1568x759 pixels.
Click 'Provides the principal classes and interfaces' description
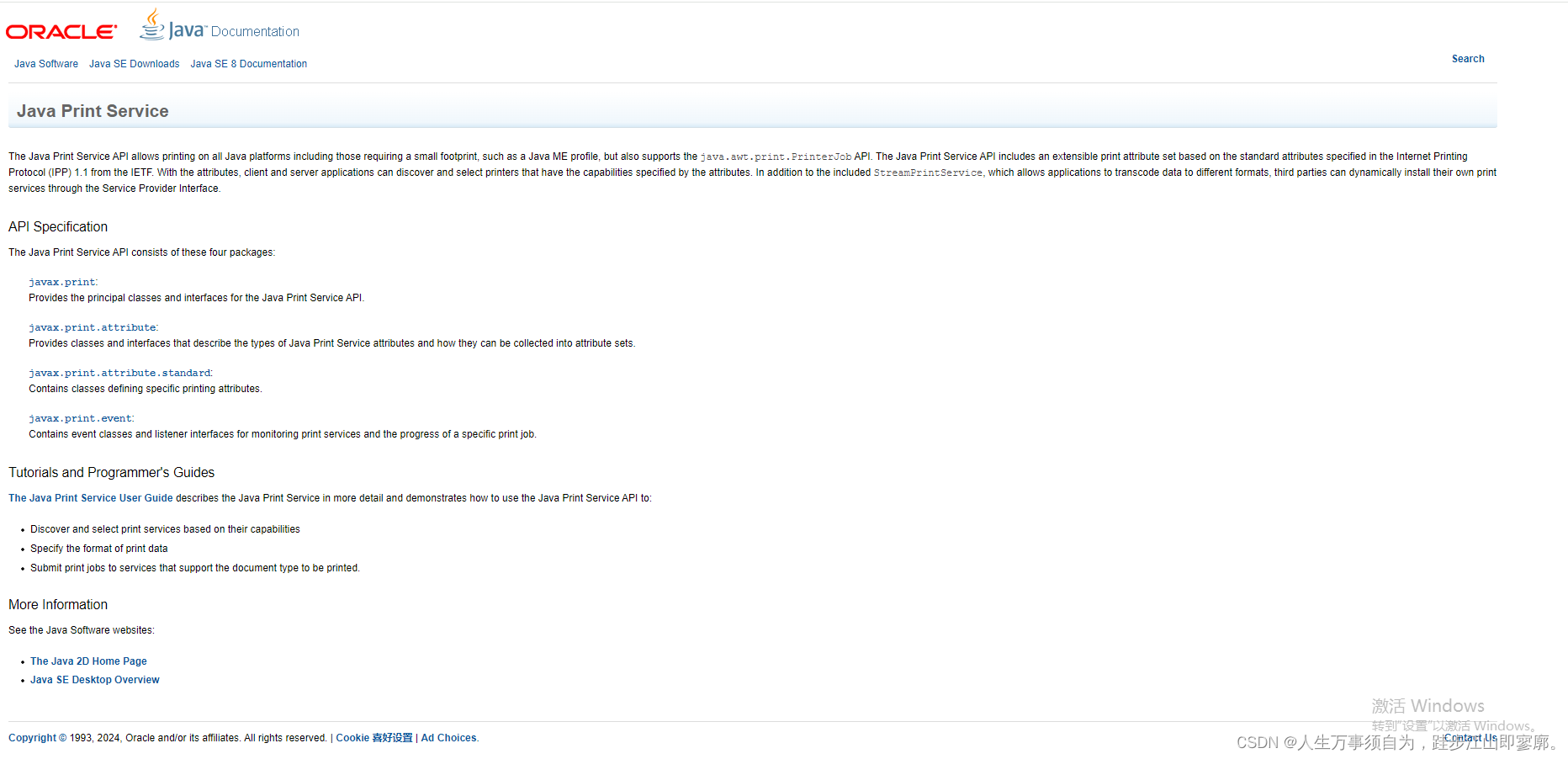pyautogui.click(x=197, y=298)
